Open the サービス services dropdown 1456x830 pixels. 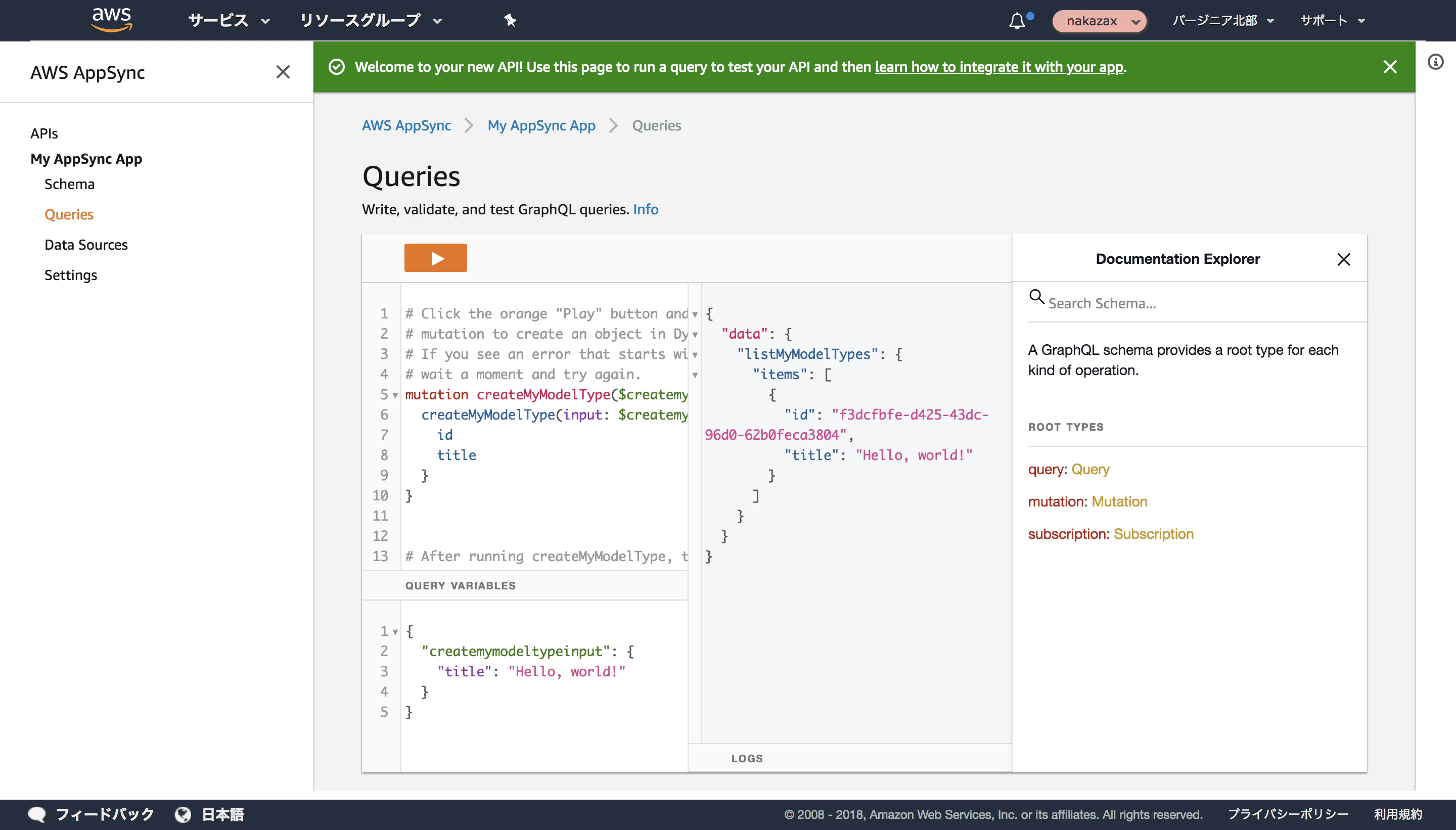229,21
